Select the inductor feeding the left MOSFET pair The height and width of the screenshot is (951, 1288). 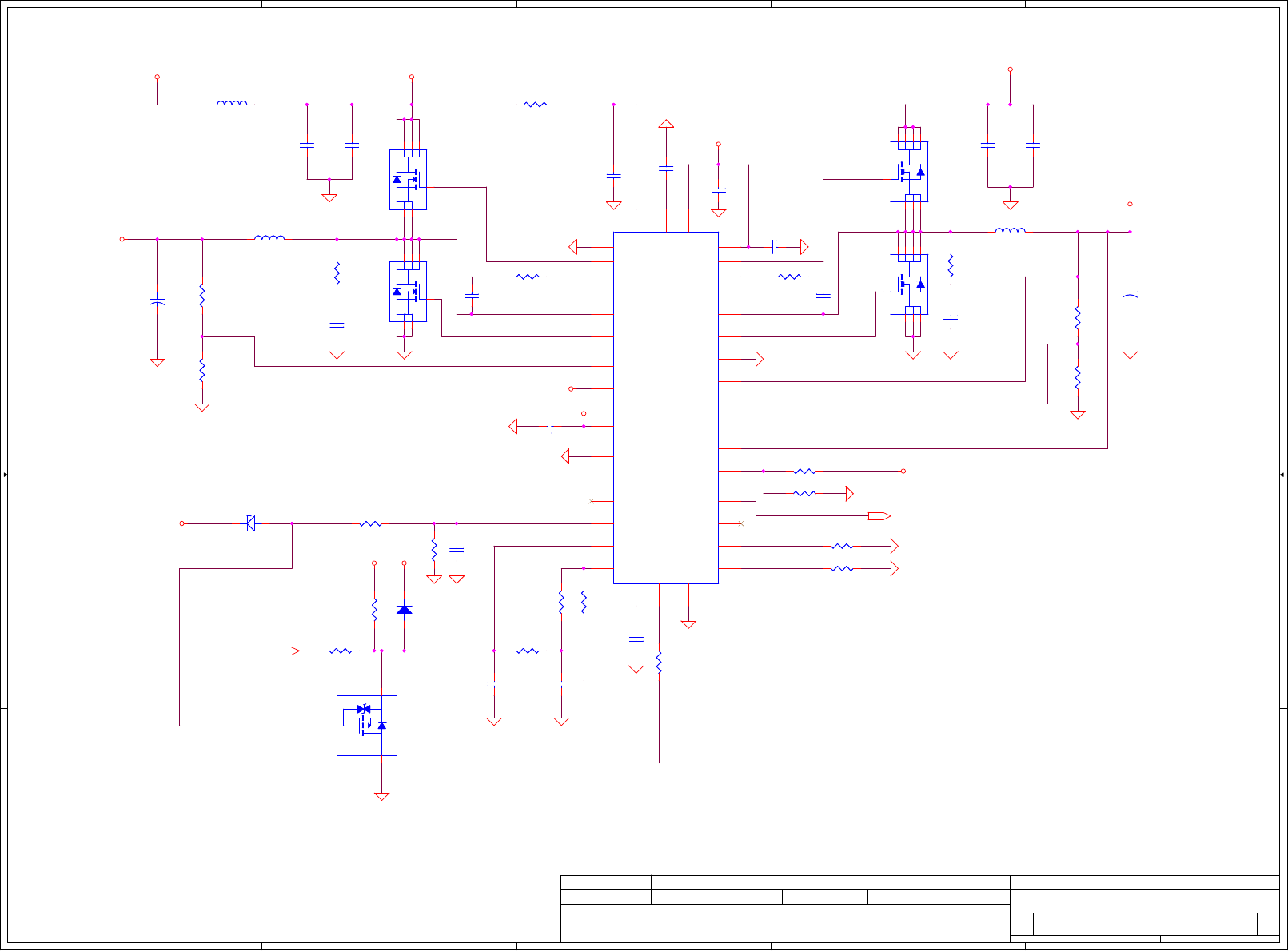click(269, 237)
